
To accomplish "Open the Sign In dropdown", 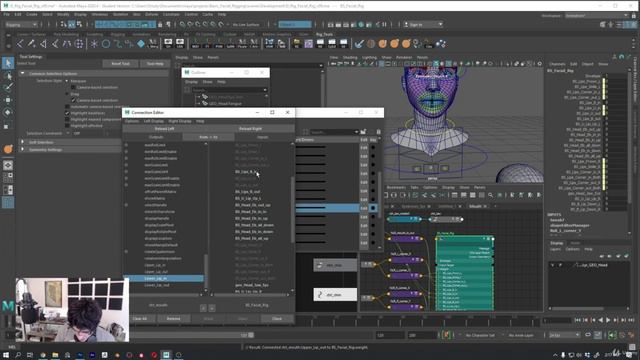I will pos(423,24).
